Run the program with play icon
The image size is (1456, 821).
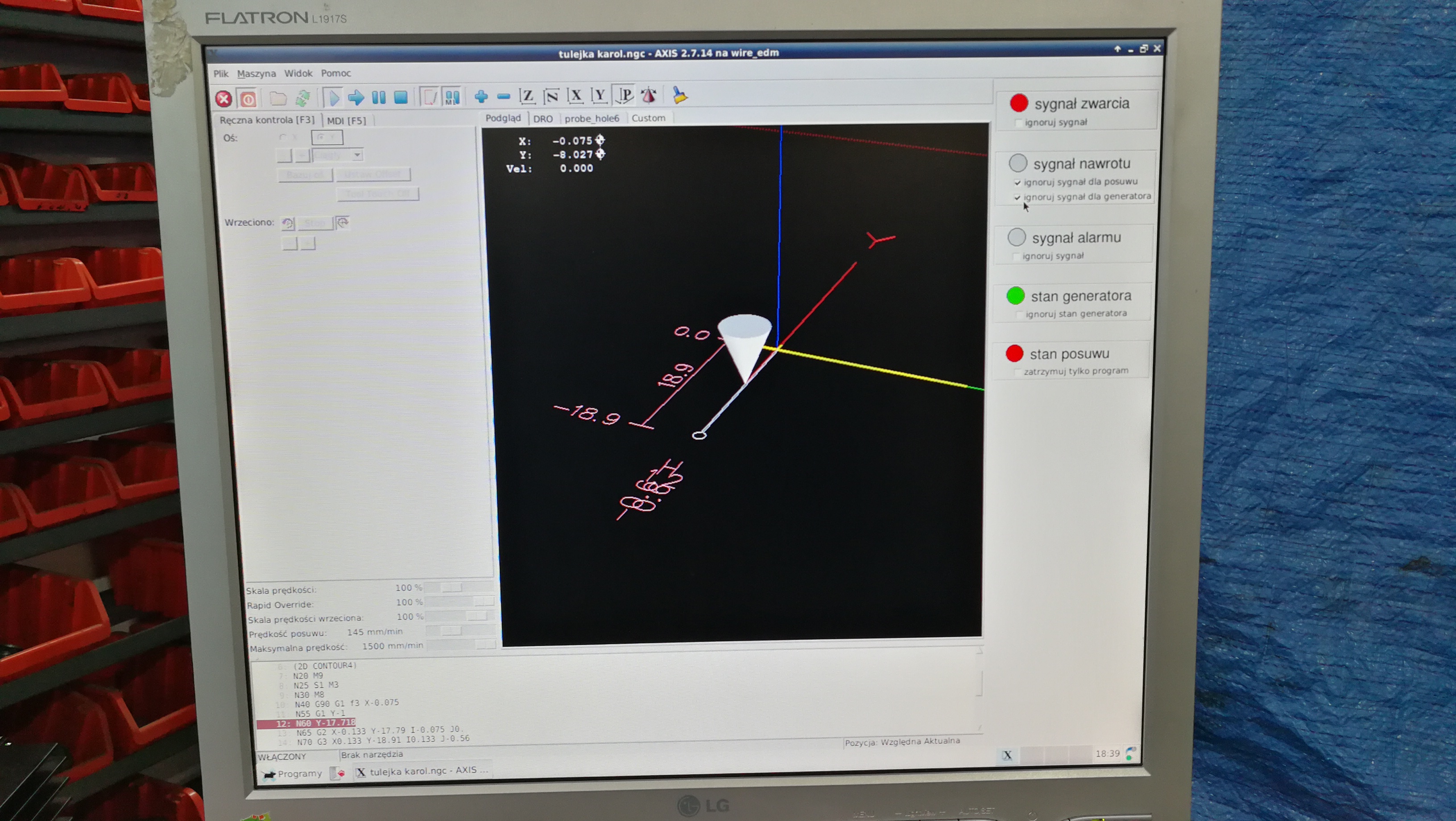tap(333, 98)
